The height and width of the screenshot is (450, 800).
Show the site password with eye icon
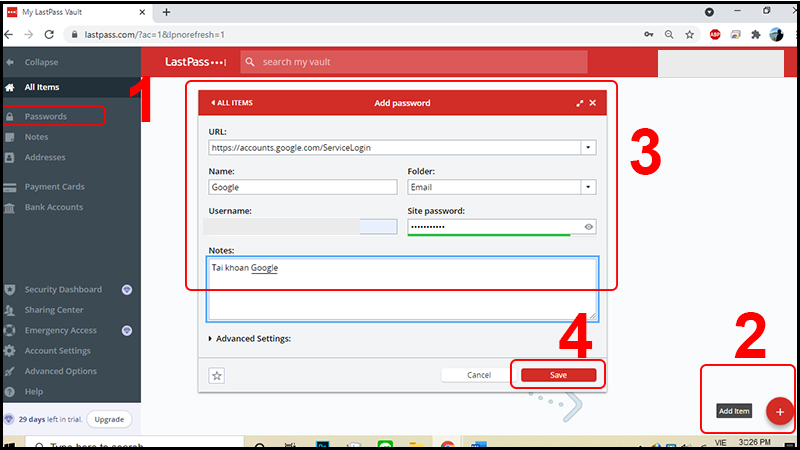click(589, 227)
